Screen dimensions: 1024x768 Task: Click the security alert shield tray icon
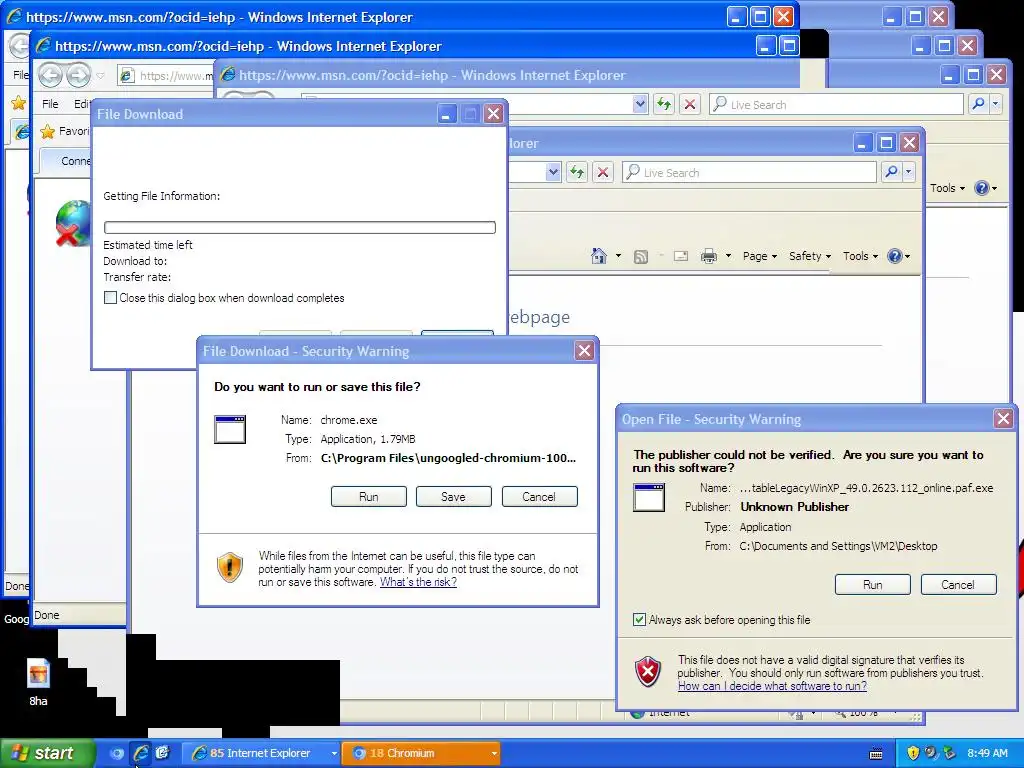tap(913, 753)
